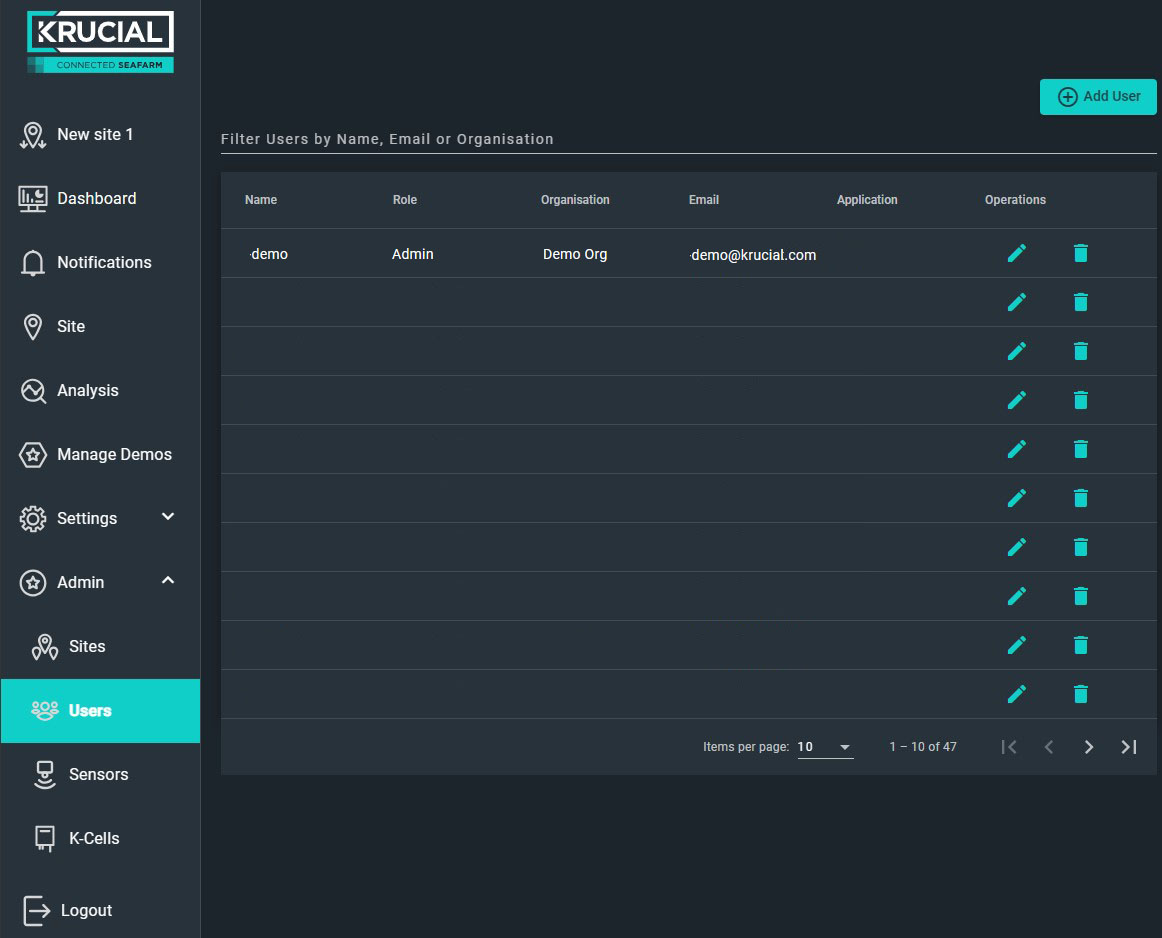Expand the Settings menu chevron
Viewport: 1162px width, 938px height.
pyautogui.click(x=168, y=516)
